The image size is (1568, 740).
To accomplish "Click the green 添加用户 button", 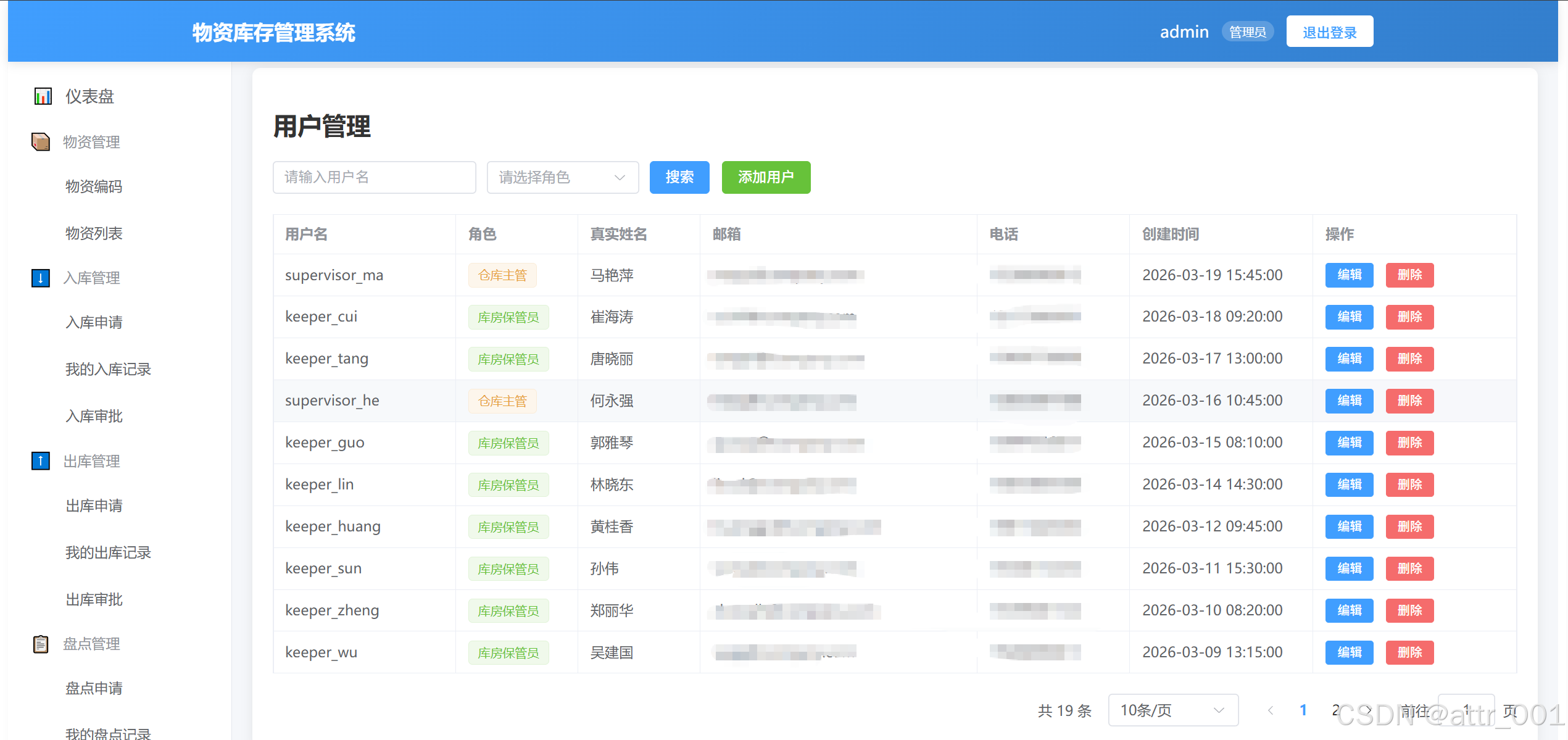I will click(x=766, y=178).
